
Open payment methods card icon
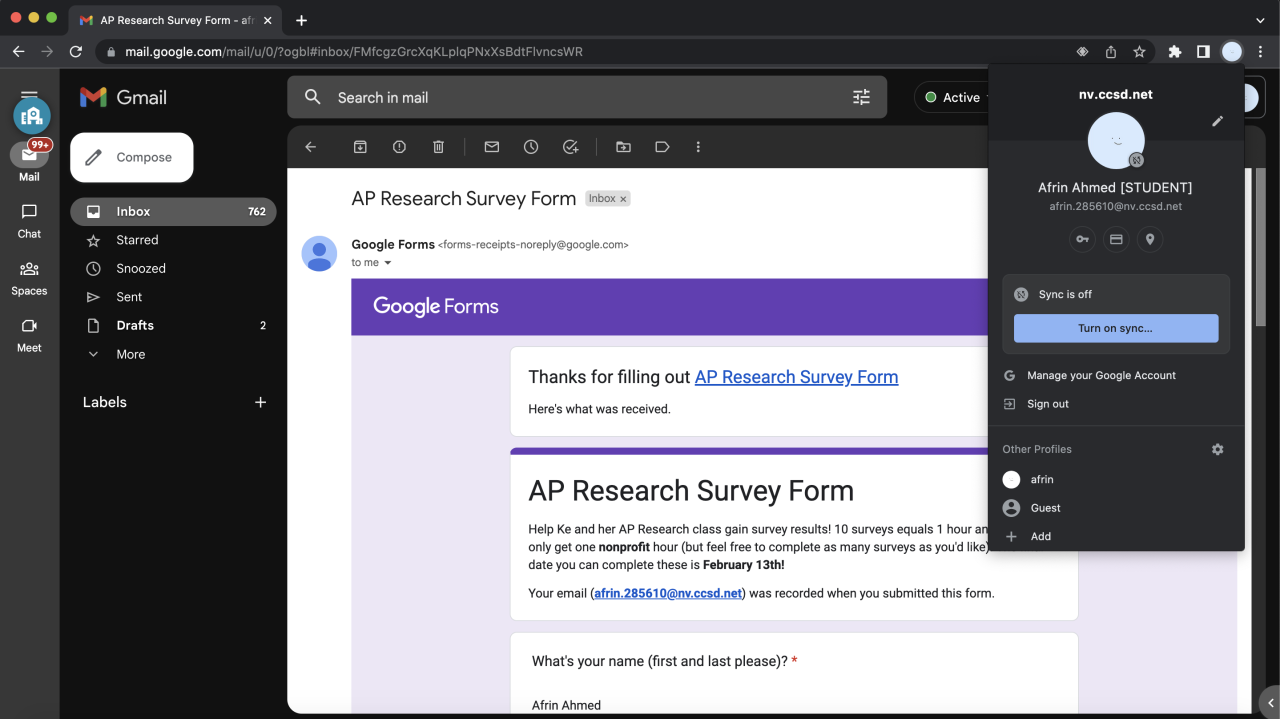pos(1116,240)
